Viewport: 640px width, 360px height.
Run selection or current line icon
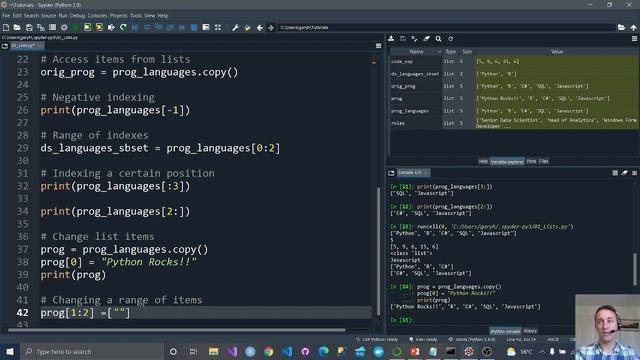pyautogui.click(x=111, y=27)
